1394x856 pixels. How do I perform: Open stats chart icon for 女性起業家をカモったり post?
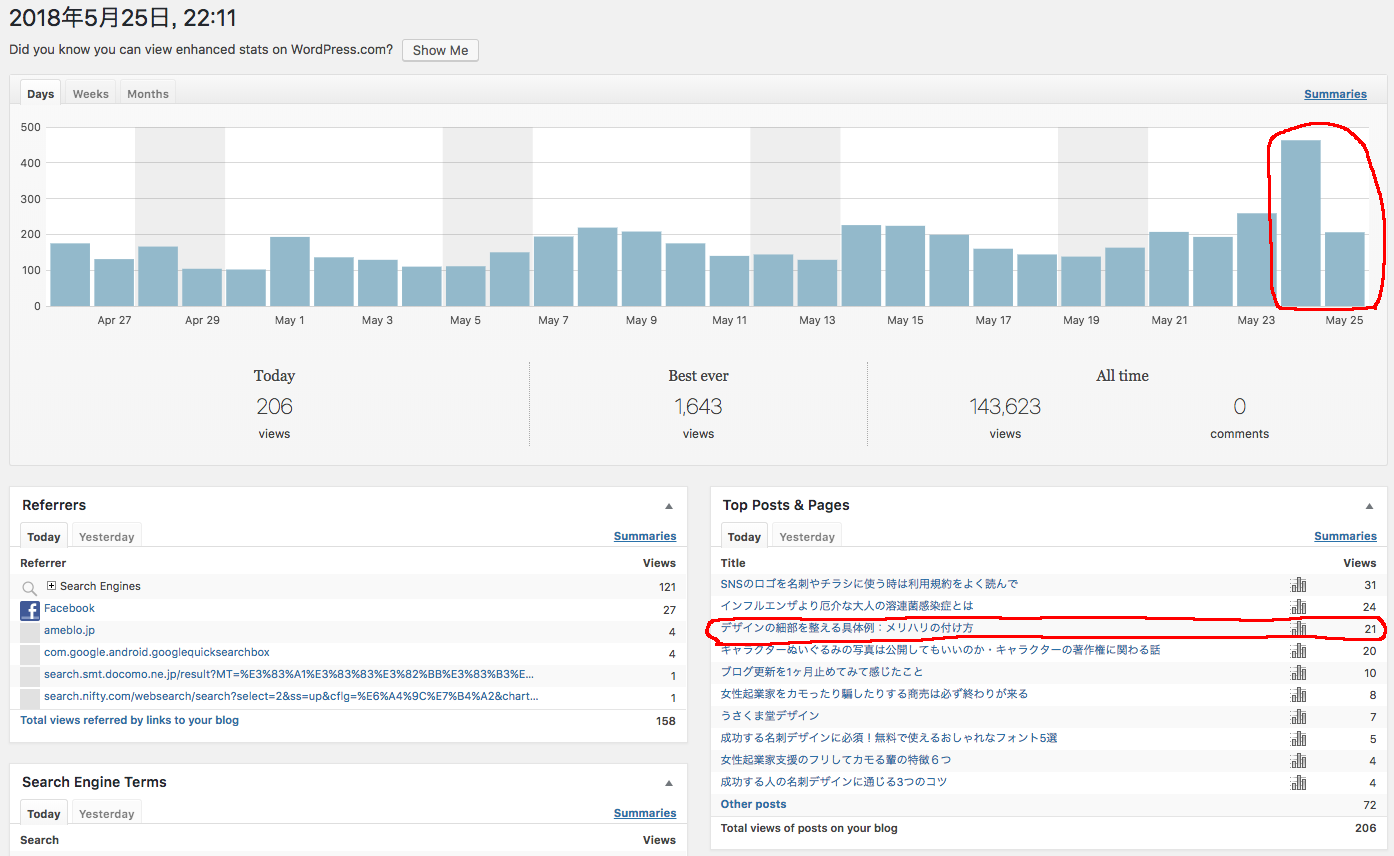[x=1299, y=694]
